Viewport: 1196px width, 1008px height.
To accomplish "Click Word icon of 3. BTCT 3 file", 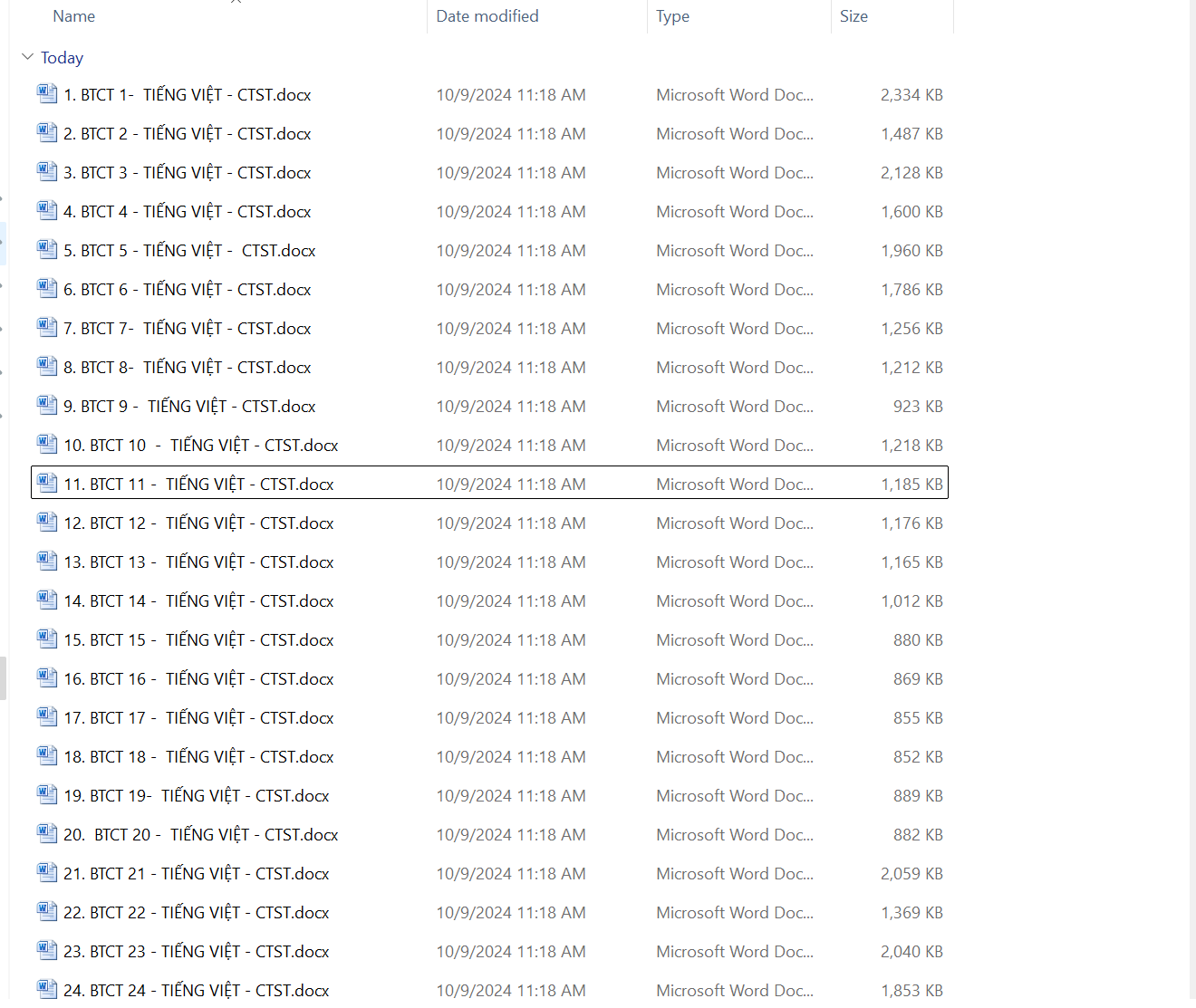I will (47, 171).
